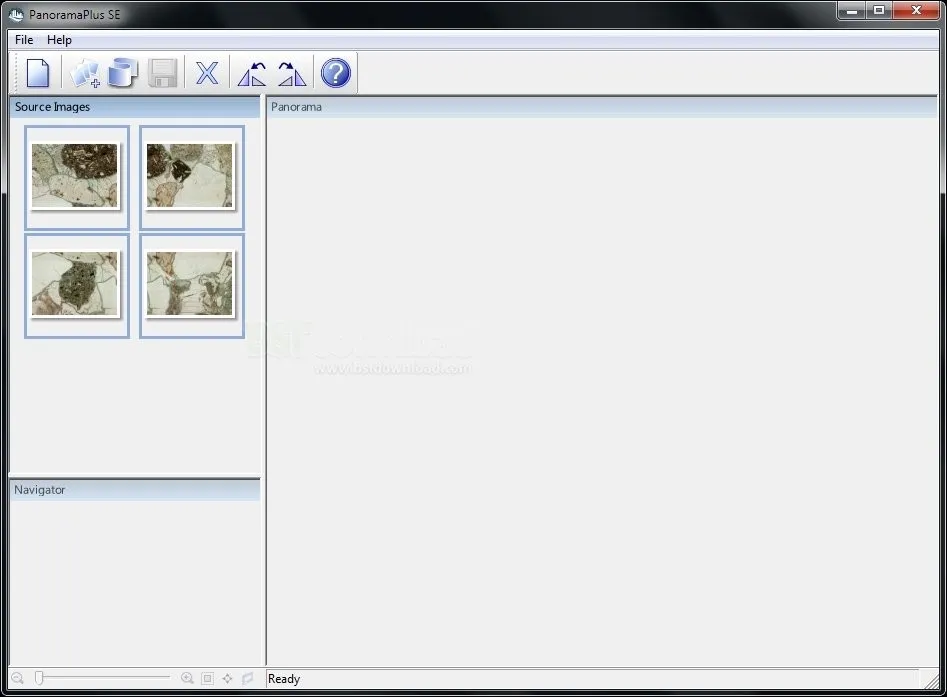
Task: Open the File menu
Action: coord(24,40)
